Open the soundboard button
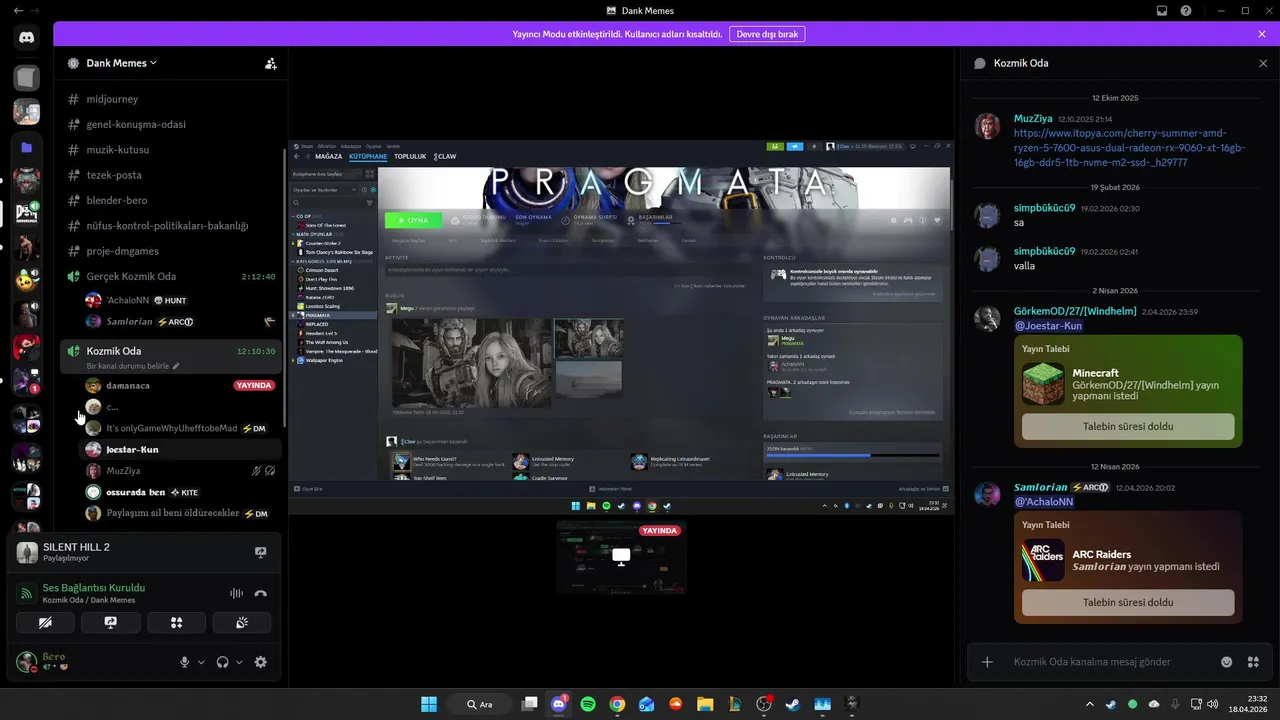Image resolution: width=1280 pixels, height=720 pixels. 241,622
